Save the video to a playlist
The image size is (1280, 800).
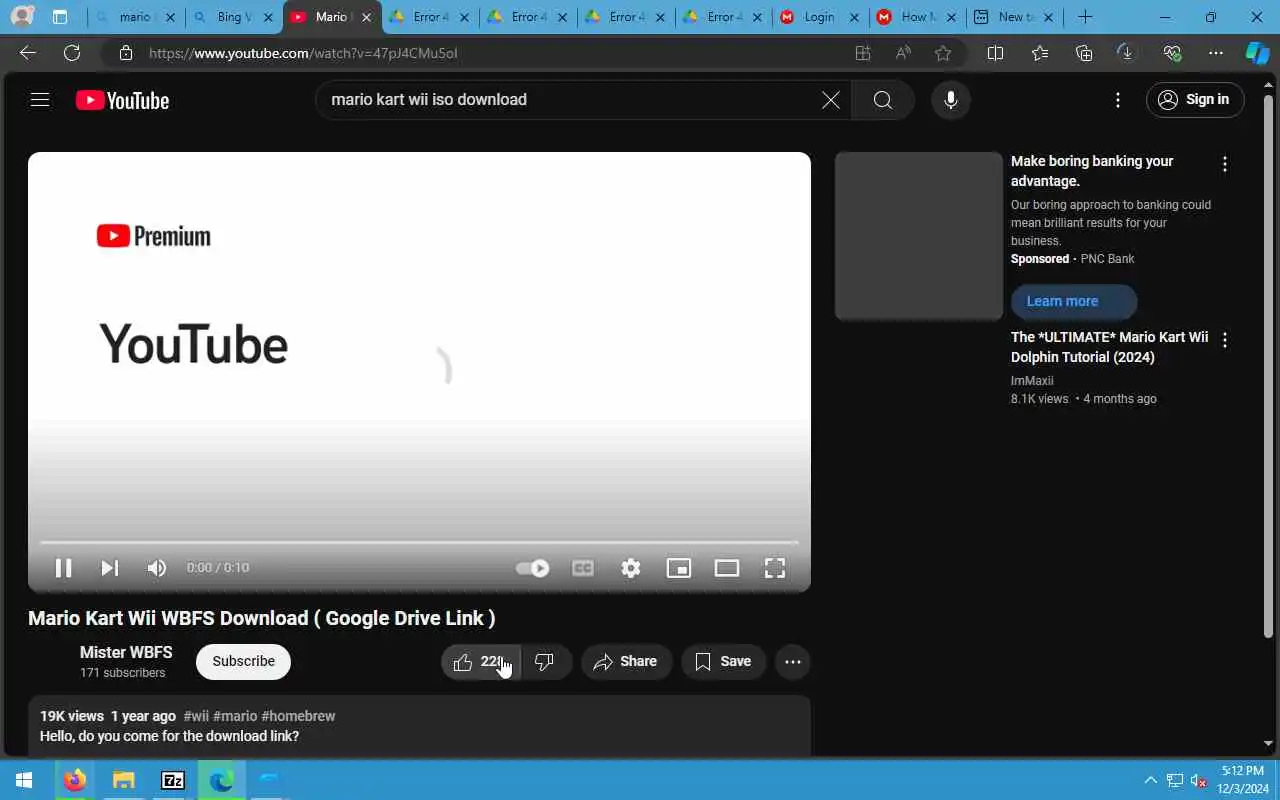pos(723,662)
